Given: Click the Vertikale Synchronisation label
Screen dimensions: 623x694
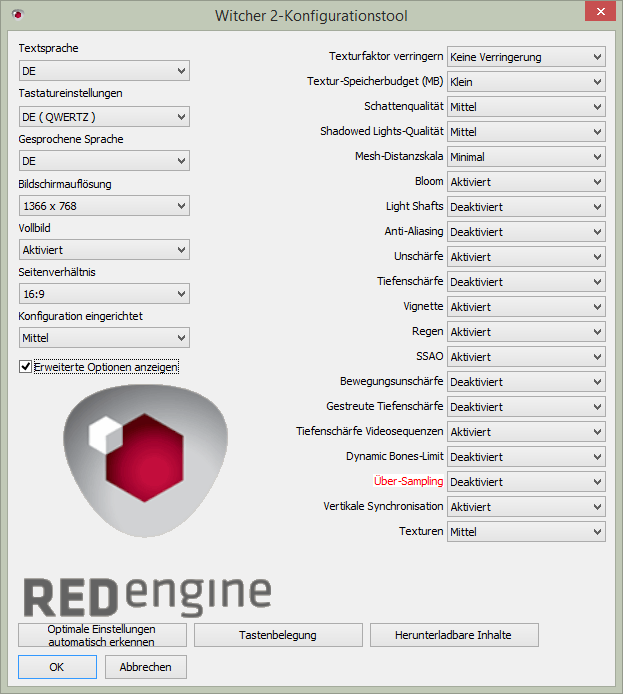Looking at the screenshot, I should (x=383, y=506).
